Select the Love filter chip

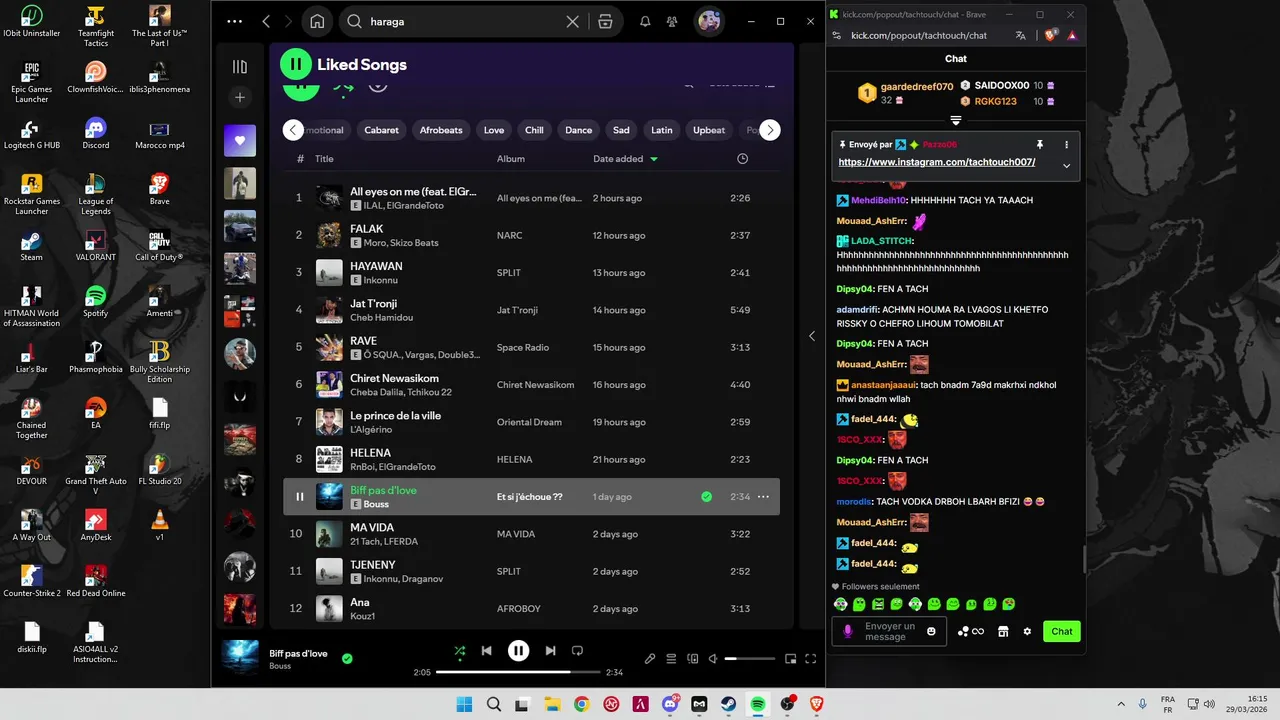pyautogui.click(x=494, y=130)
